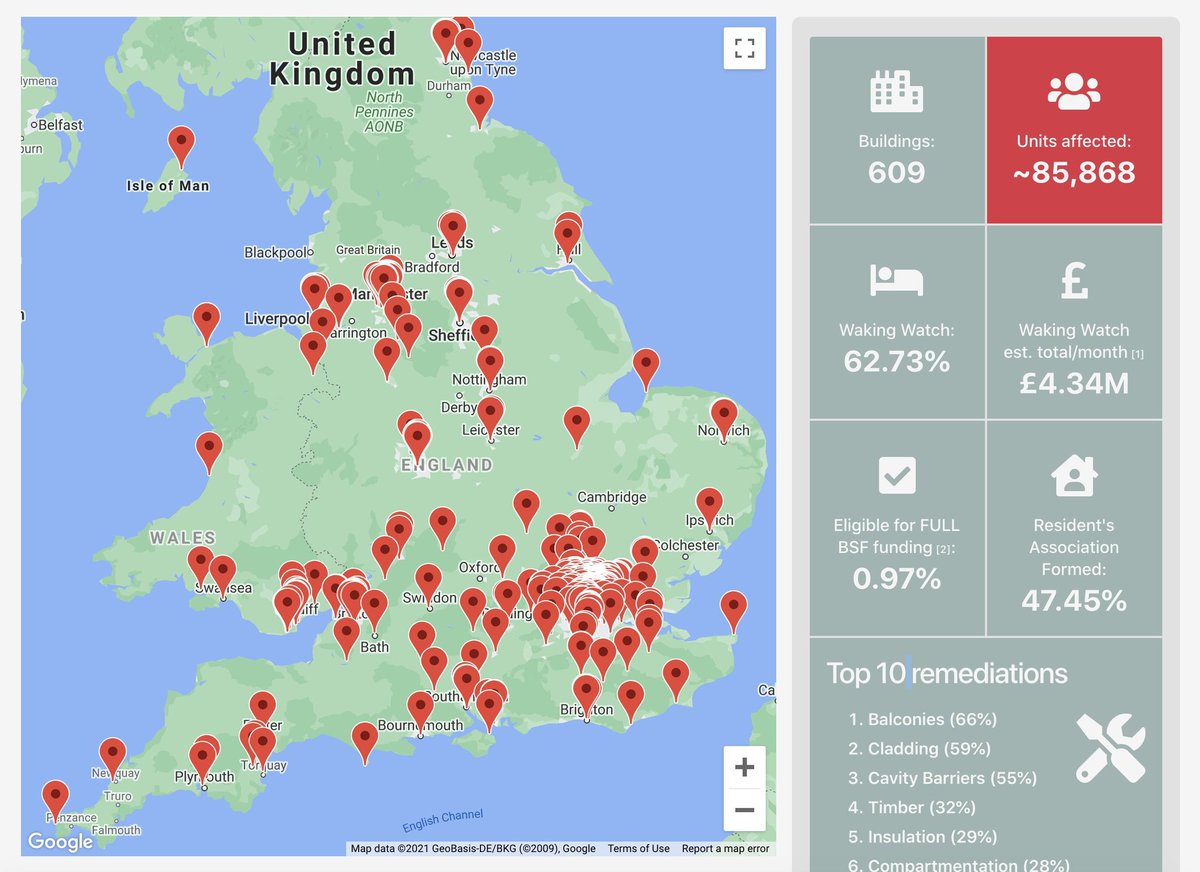Click the house icon for Resident's Association
This screenshot has width=1200, height=872.
click(1074, 475)
